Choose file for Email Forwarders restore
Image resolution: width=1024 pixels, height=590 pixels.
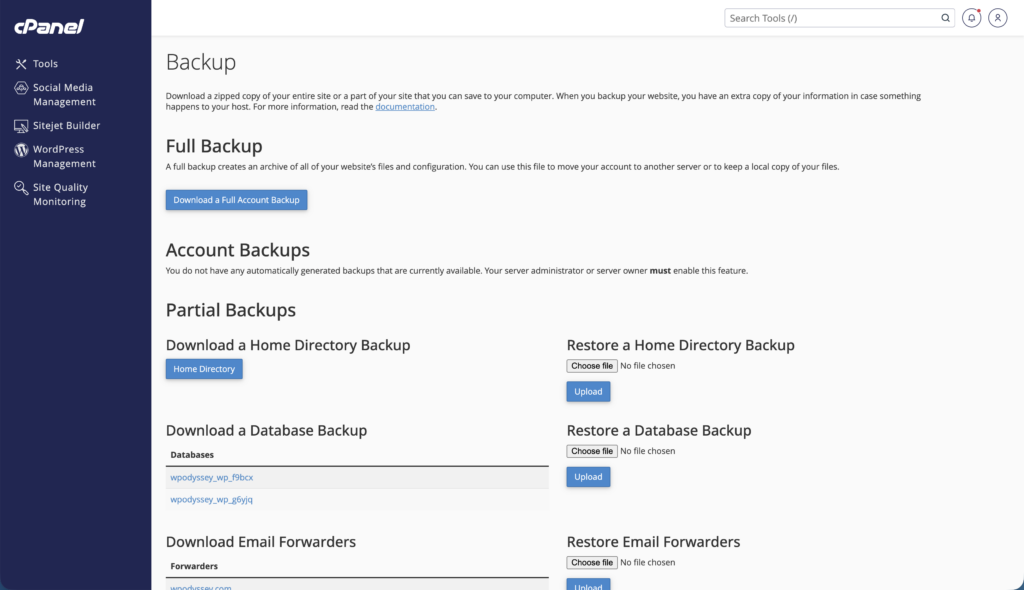[592, 563]
